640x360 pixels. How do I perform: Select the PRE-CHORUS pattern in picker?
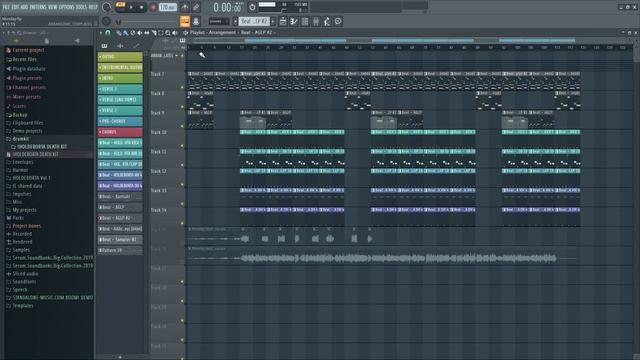click(x=120, y=121)
